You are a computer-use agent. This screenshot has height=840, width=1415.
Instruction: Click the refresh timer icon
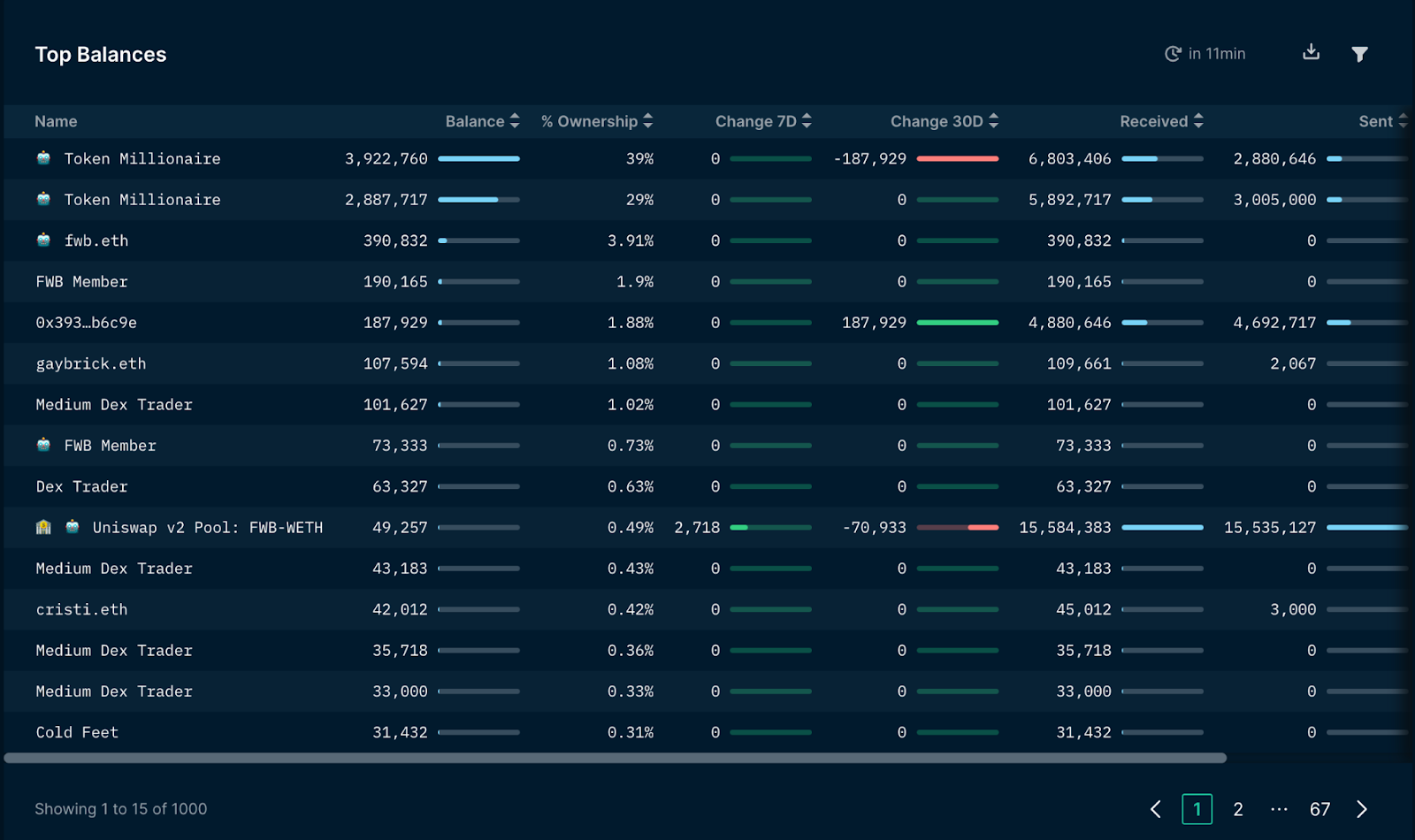[1173, 54]
